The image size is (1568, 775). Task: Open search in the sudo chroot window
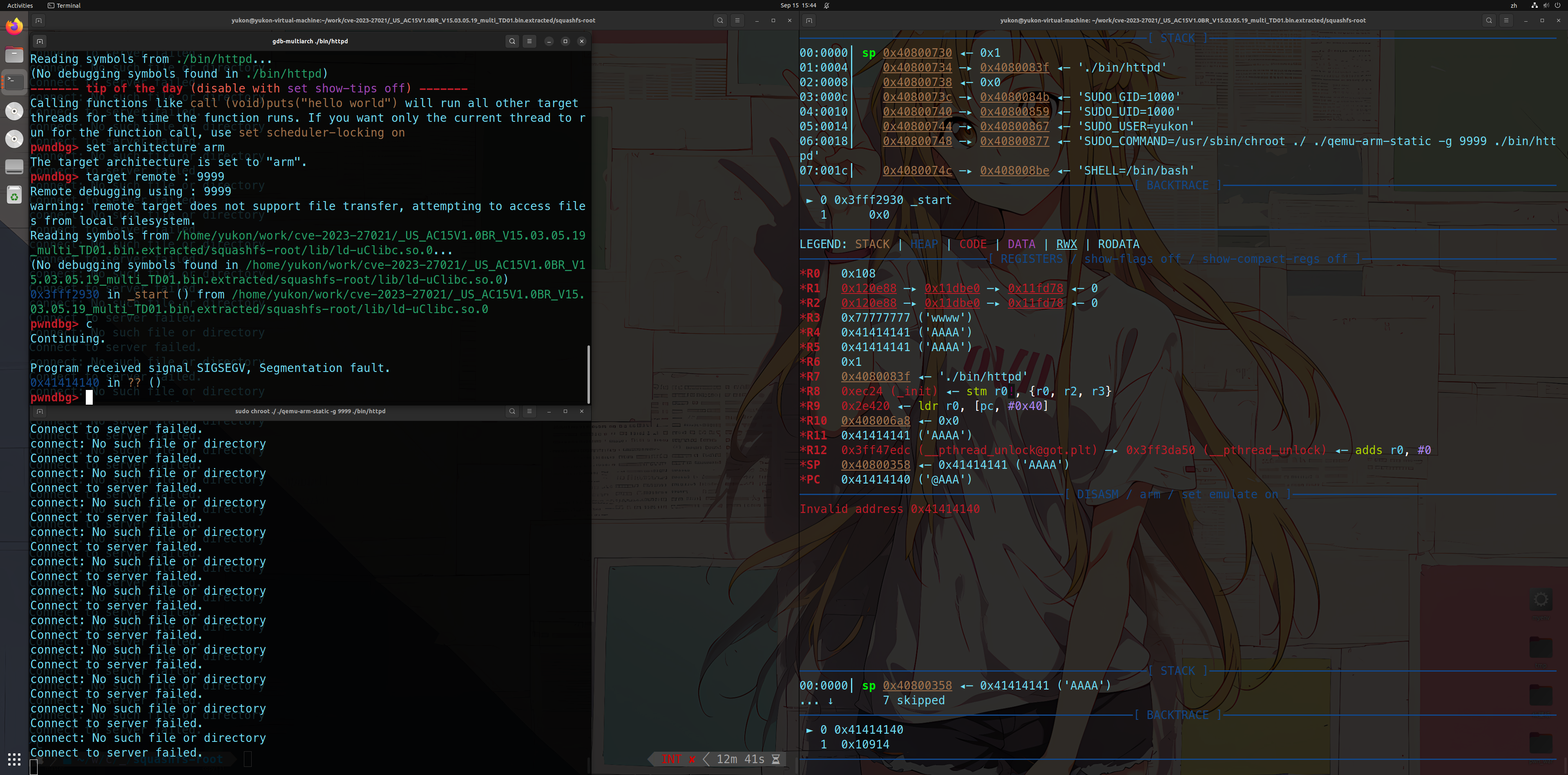tap(512, 411)
